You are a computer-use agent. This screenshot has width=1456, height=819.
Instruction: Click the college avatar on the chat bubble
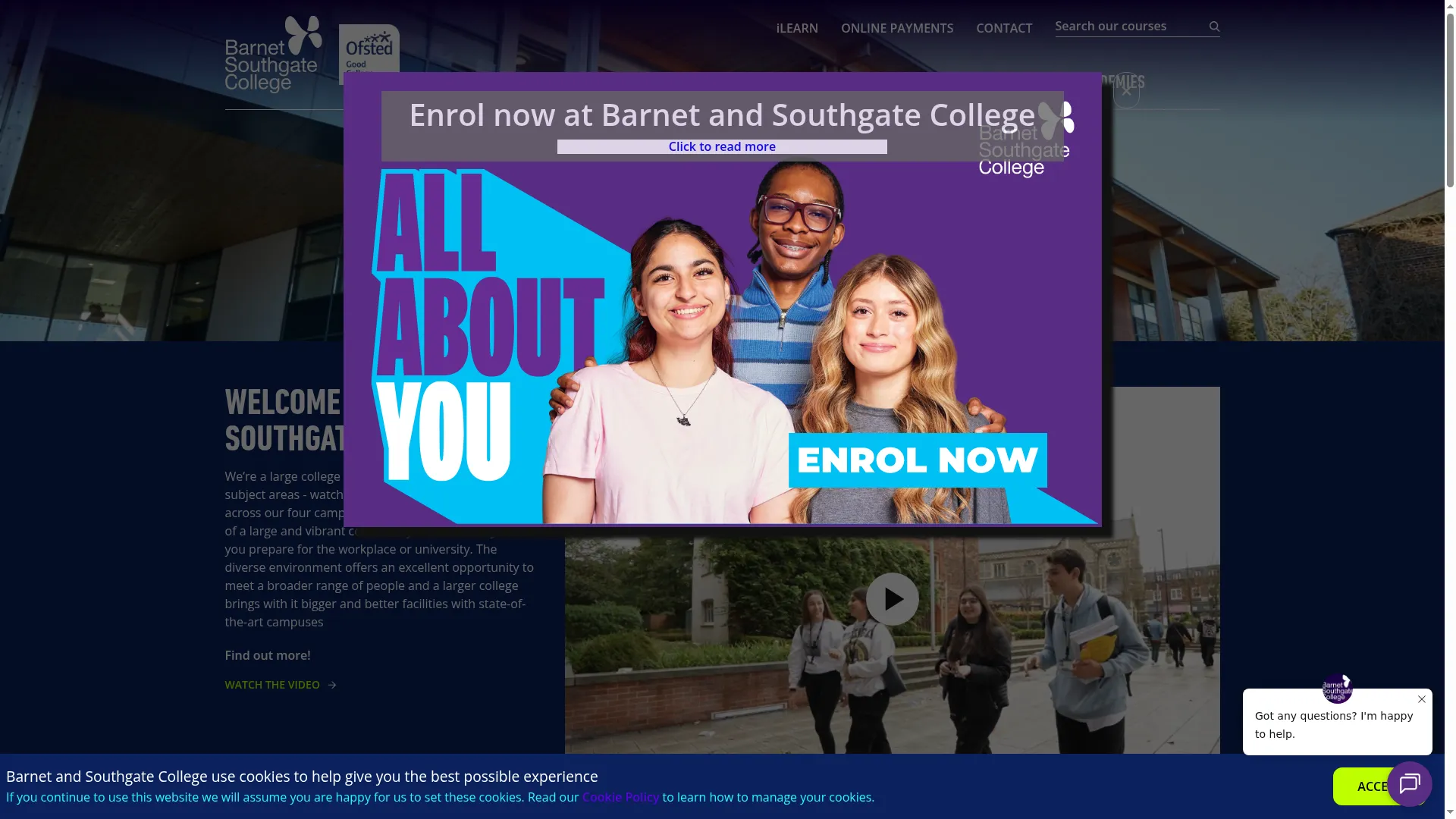[1338, 689]
